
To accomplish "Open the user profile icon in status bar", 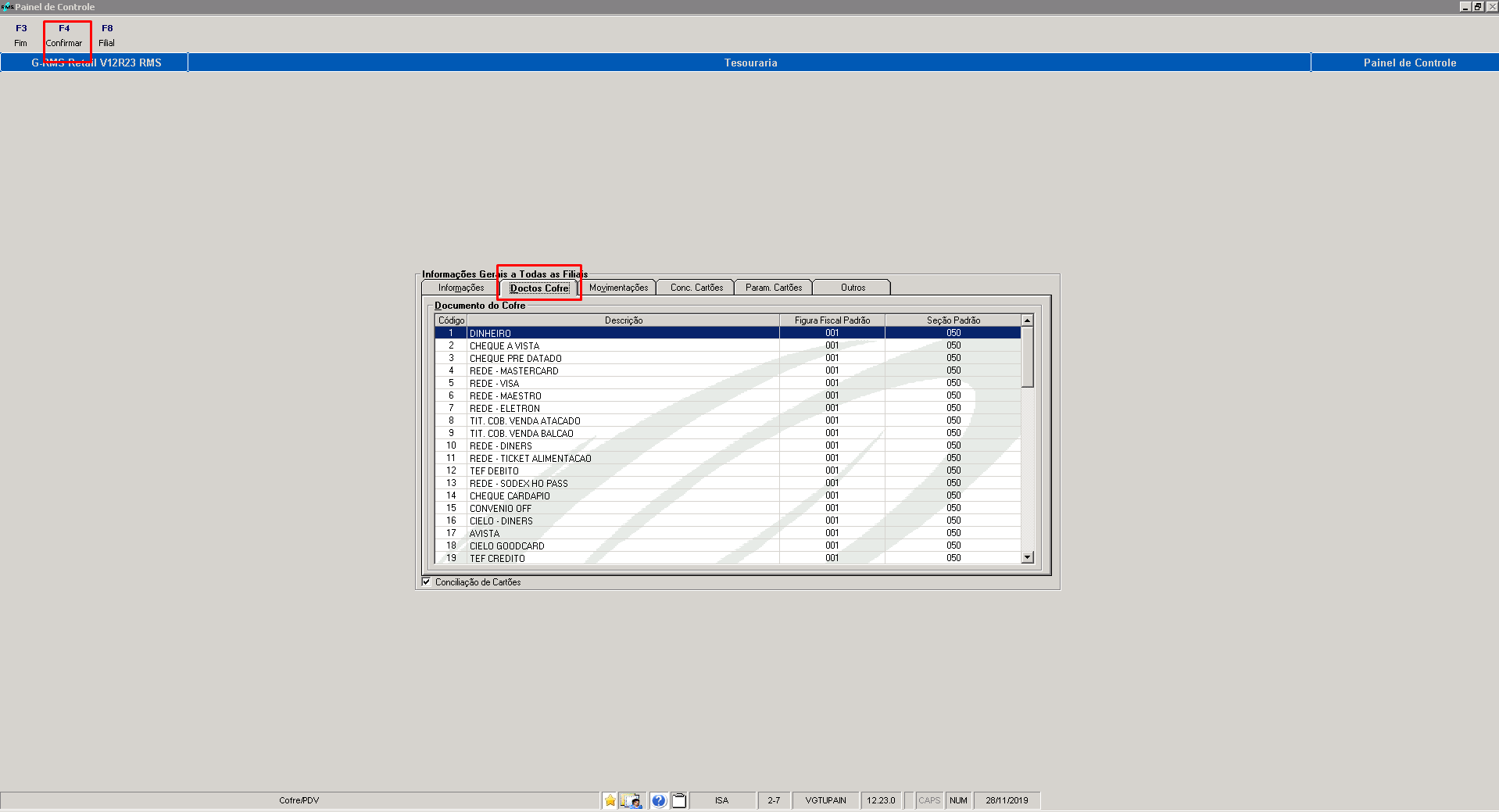I will tap(631, 800).
